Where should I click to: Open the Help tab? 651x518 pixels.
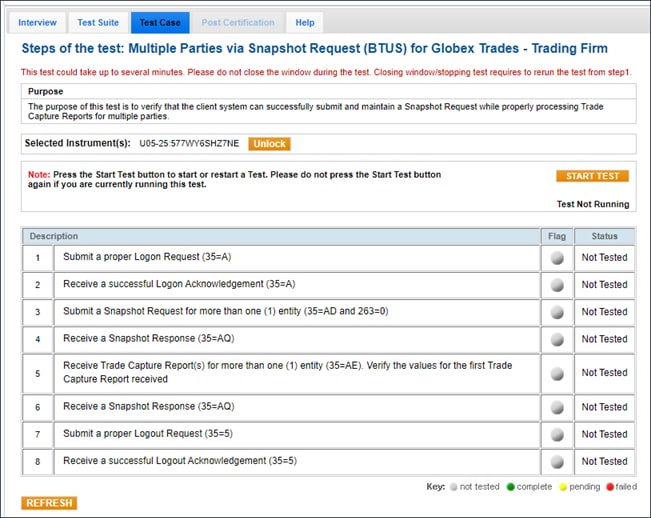pos(304,22)
